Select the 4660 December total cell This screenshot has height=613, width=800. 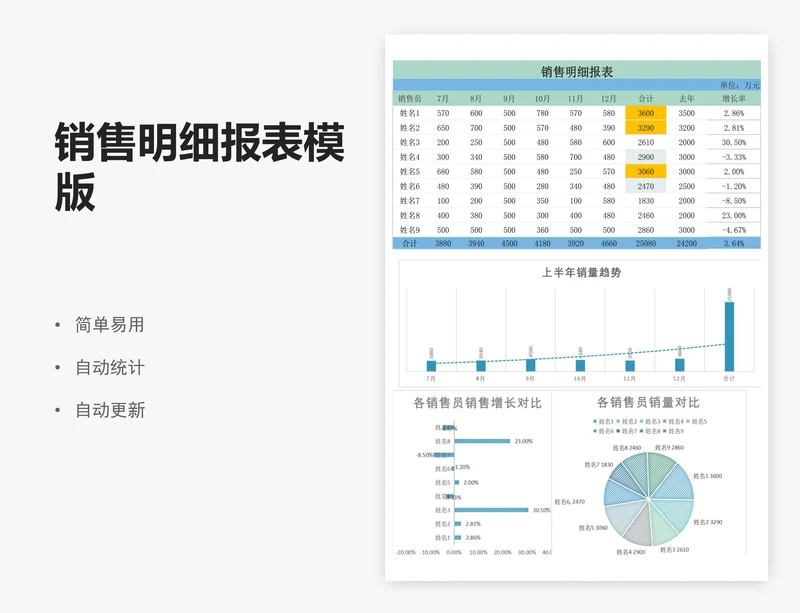(x=608, y=243)
